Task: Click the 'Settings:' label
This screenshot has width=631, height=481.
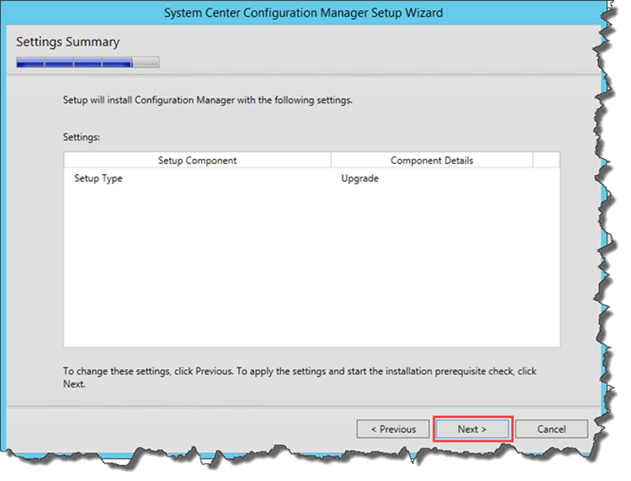Action: click(x=81, y=137)
